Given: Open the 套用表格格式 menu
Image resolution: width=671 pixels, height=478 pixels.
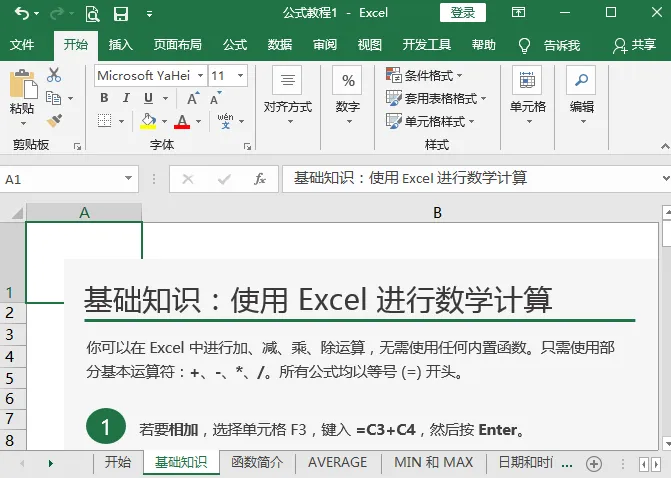Looking at the screenshot, I should pyautogui.click(x=436, y=98).
